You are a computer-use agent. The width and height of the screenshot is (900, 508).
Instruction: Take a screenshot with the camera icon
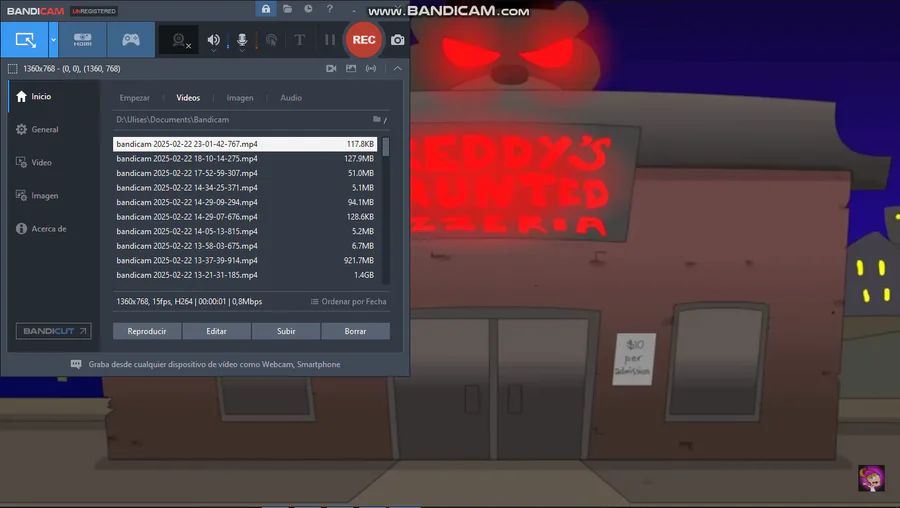pyautogui.click(x=398, y=40)
